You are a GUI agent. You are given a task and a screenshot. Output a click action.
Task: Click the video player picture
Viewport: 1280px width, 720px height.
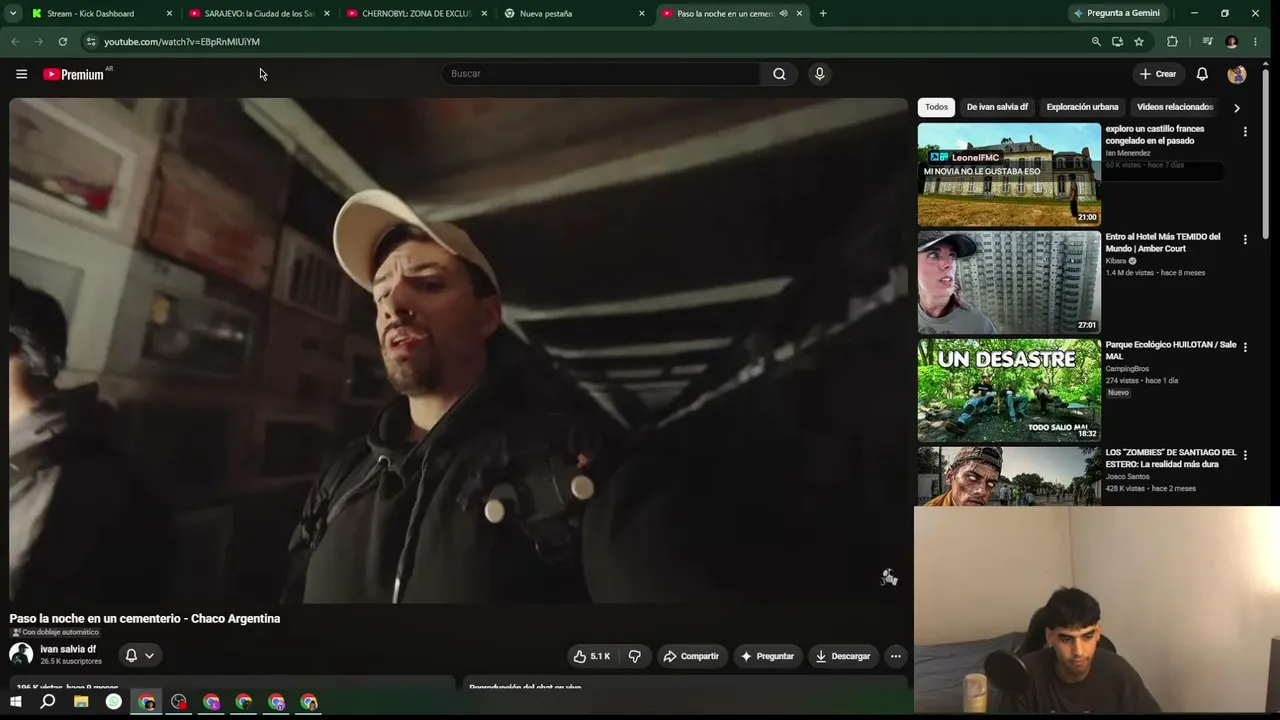click(x=458, y=351)
